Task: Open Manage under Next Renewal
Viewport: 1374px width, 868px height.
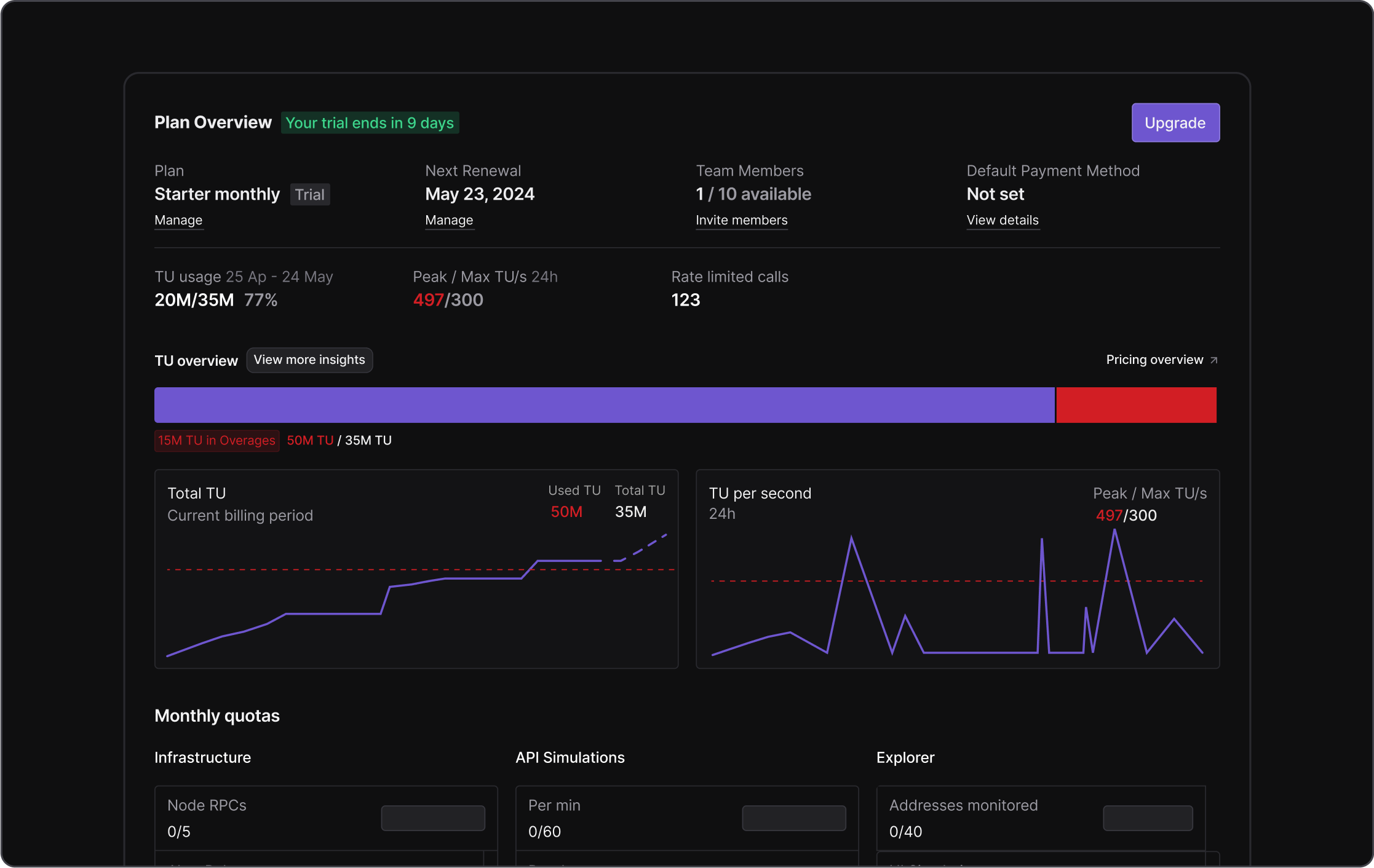Action: coord(449,220)
